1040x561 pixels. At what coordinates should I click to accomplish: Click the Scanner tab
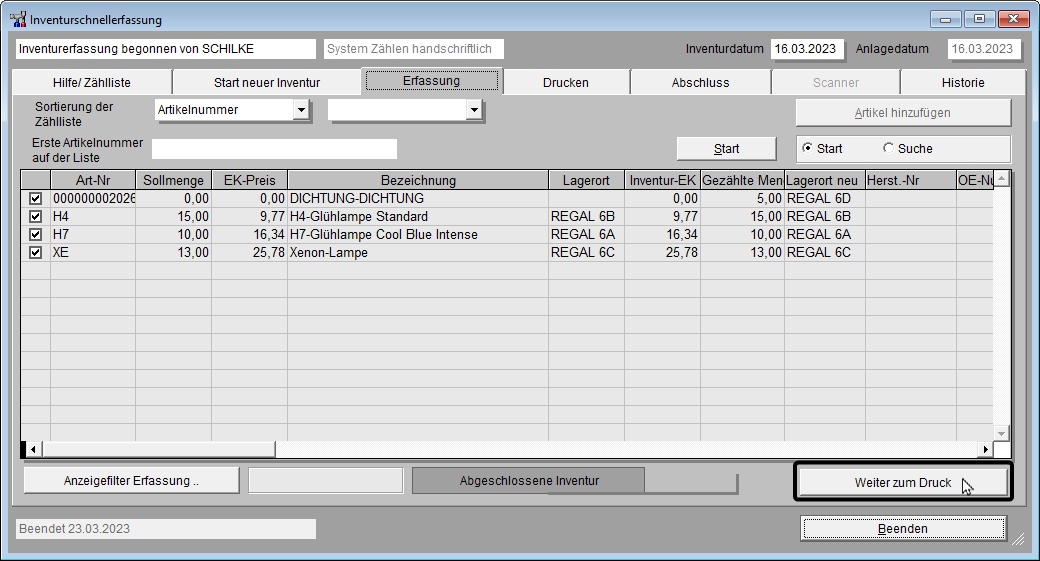click(x=836, y=82)
